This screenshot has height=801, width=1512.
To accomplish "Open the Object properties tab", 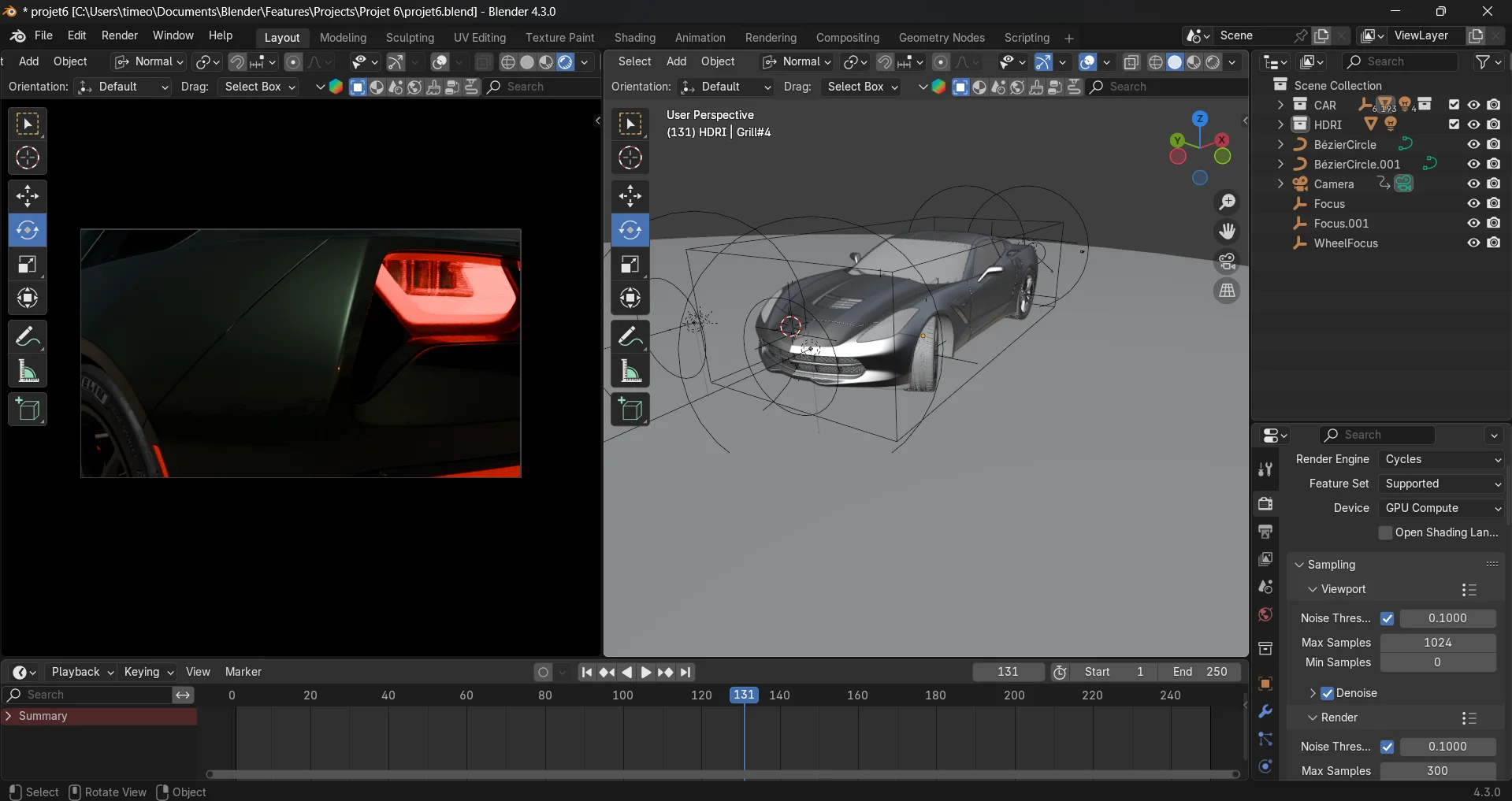I will click(1265, 684).
